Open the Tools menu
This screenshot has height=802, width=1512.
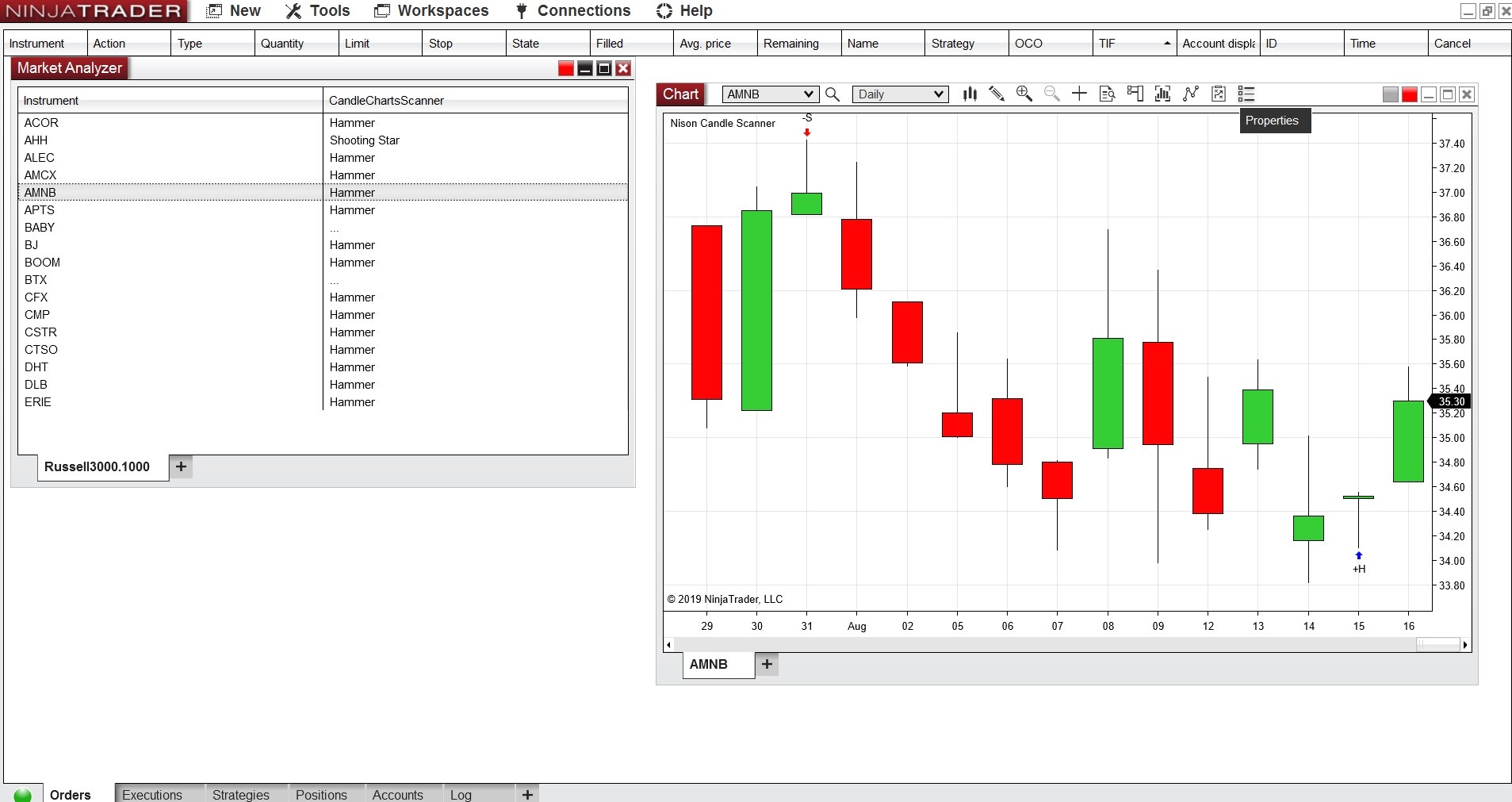tap(330, 11)
